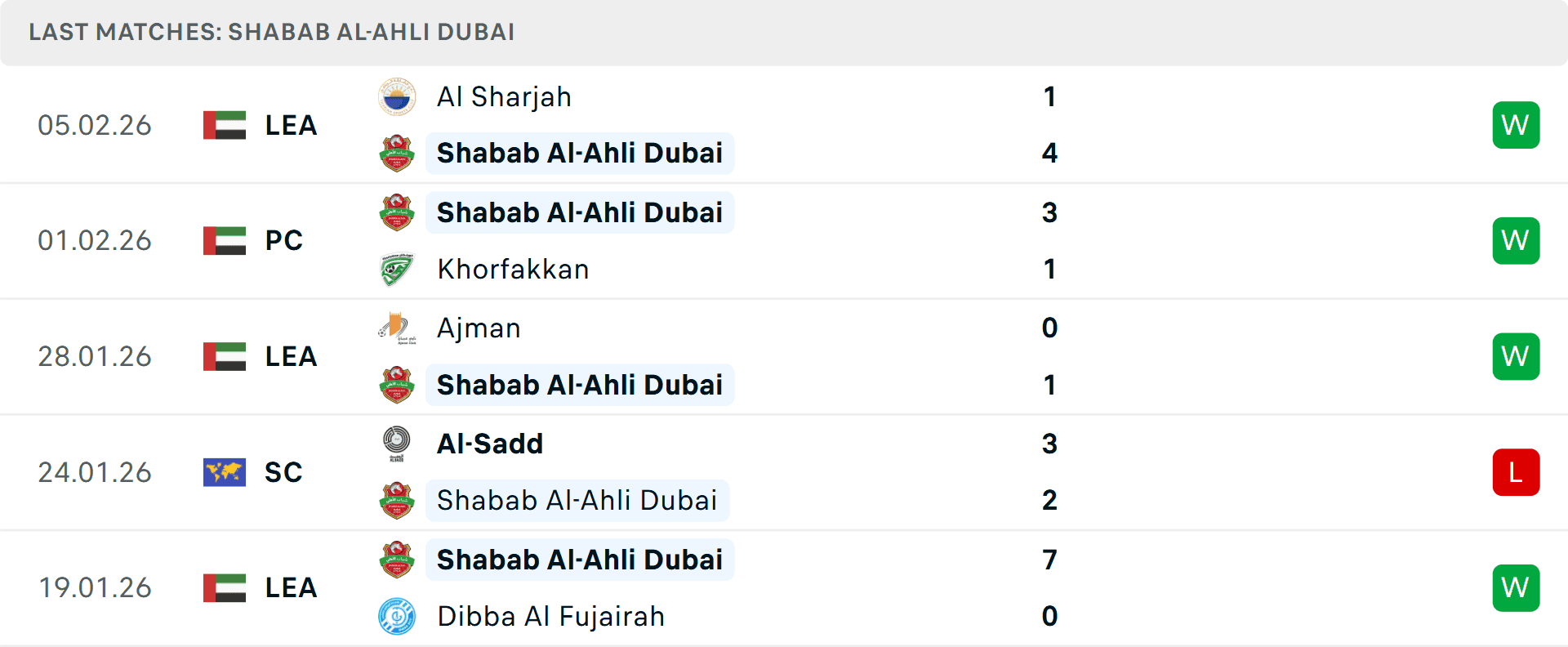
Task: Select the Shabab Al-Ahli Dubai logo in first match
Action: point(397,153)
